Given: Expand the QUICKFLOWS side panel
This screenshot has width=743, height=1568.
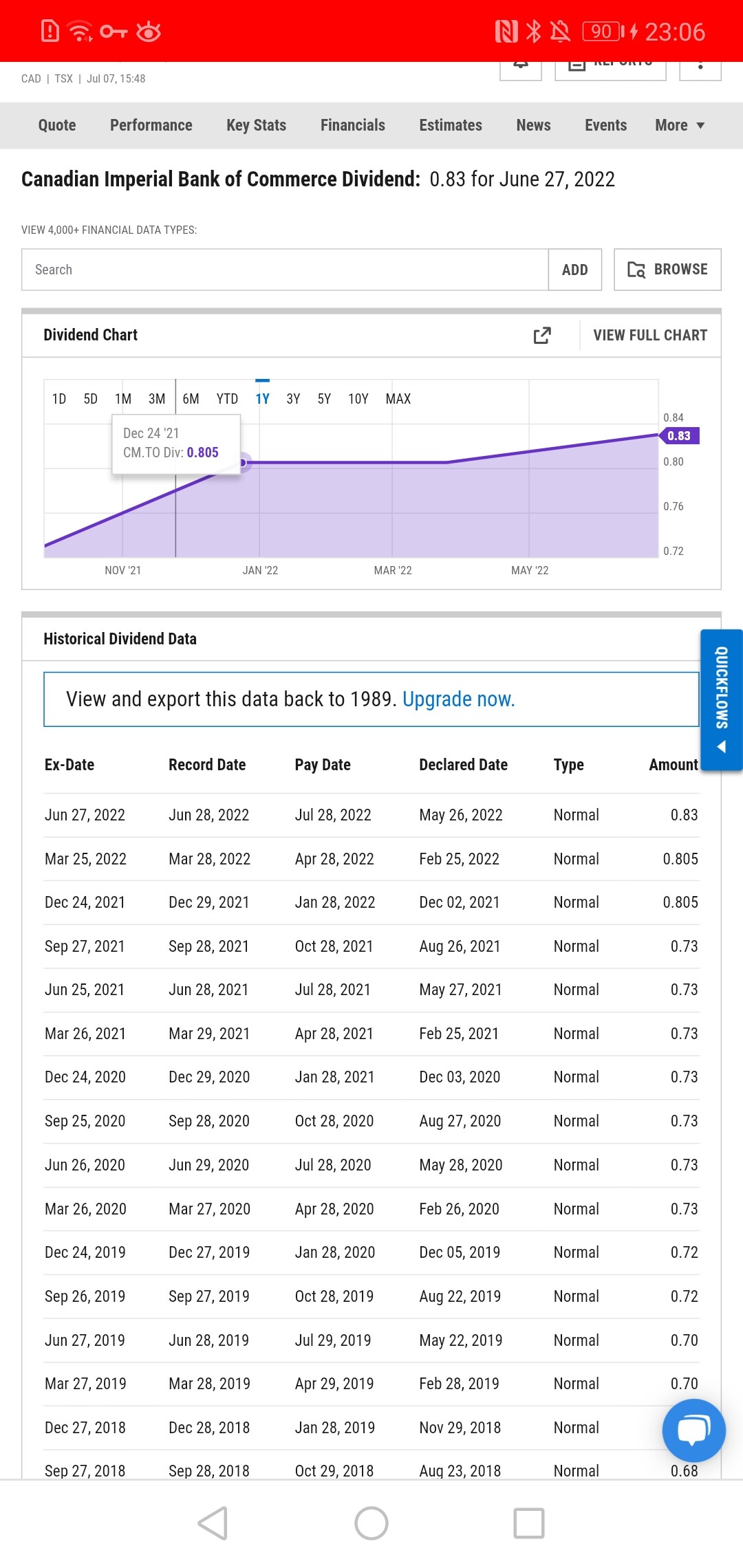Looking at the screenshot, I should click(722, 700).
